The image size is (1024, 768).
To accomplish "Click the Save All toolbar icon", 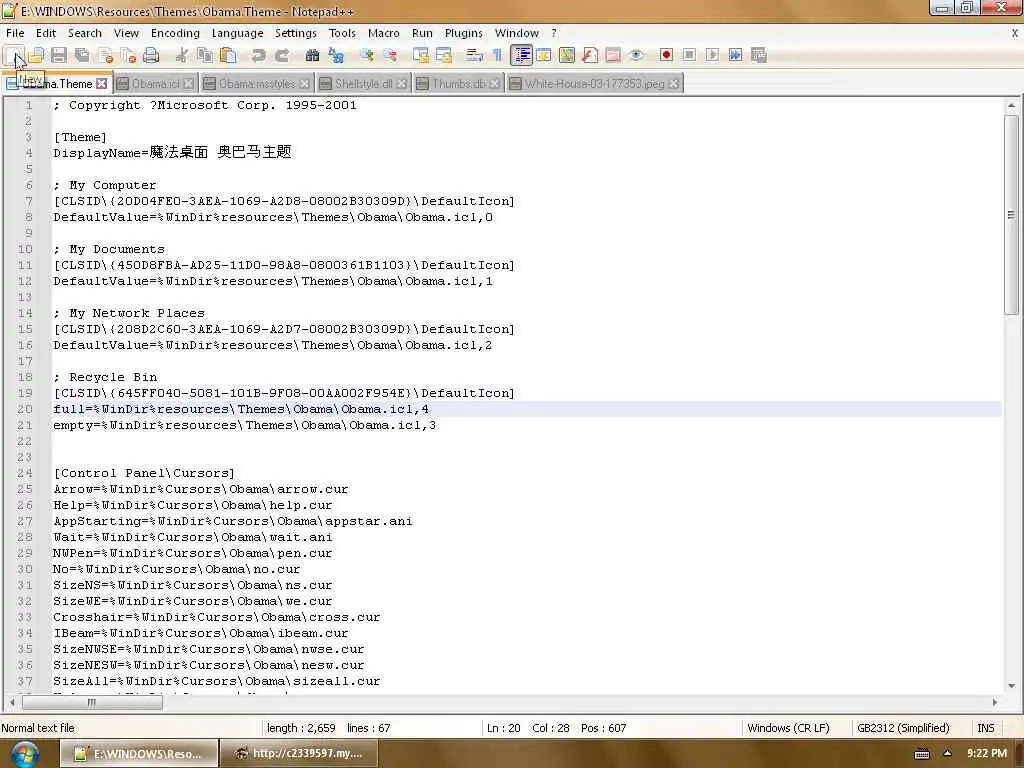I will tap(82, 56).
